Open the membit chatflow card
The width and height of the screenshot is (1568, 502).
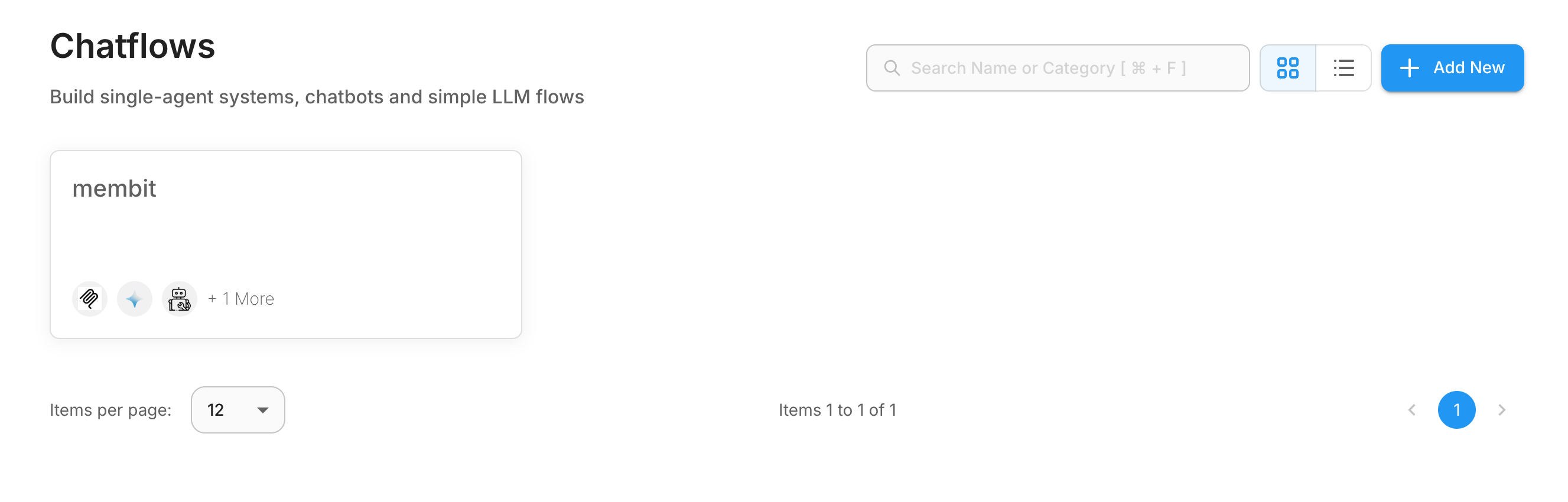(x=285, y=243)
